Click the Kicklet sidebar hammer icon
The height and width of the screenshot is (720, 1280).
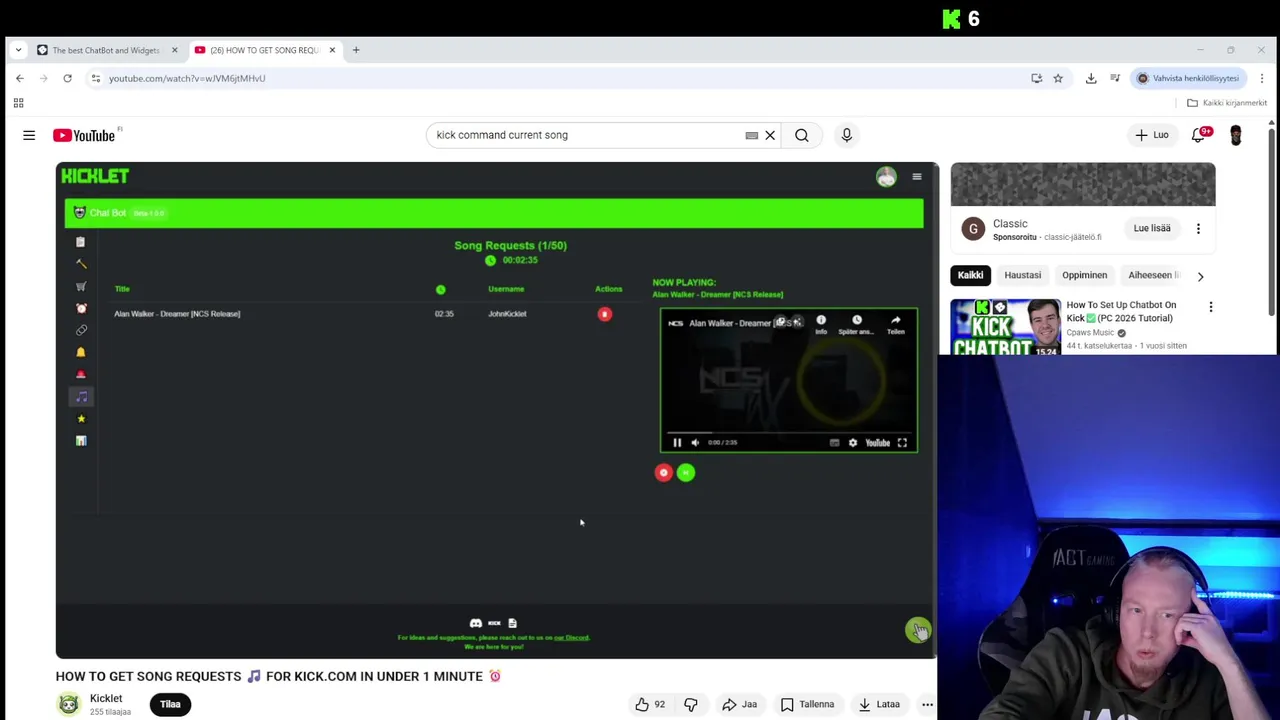(81, 264)
